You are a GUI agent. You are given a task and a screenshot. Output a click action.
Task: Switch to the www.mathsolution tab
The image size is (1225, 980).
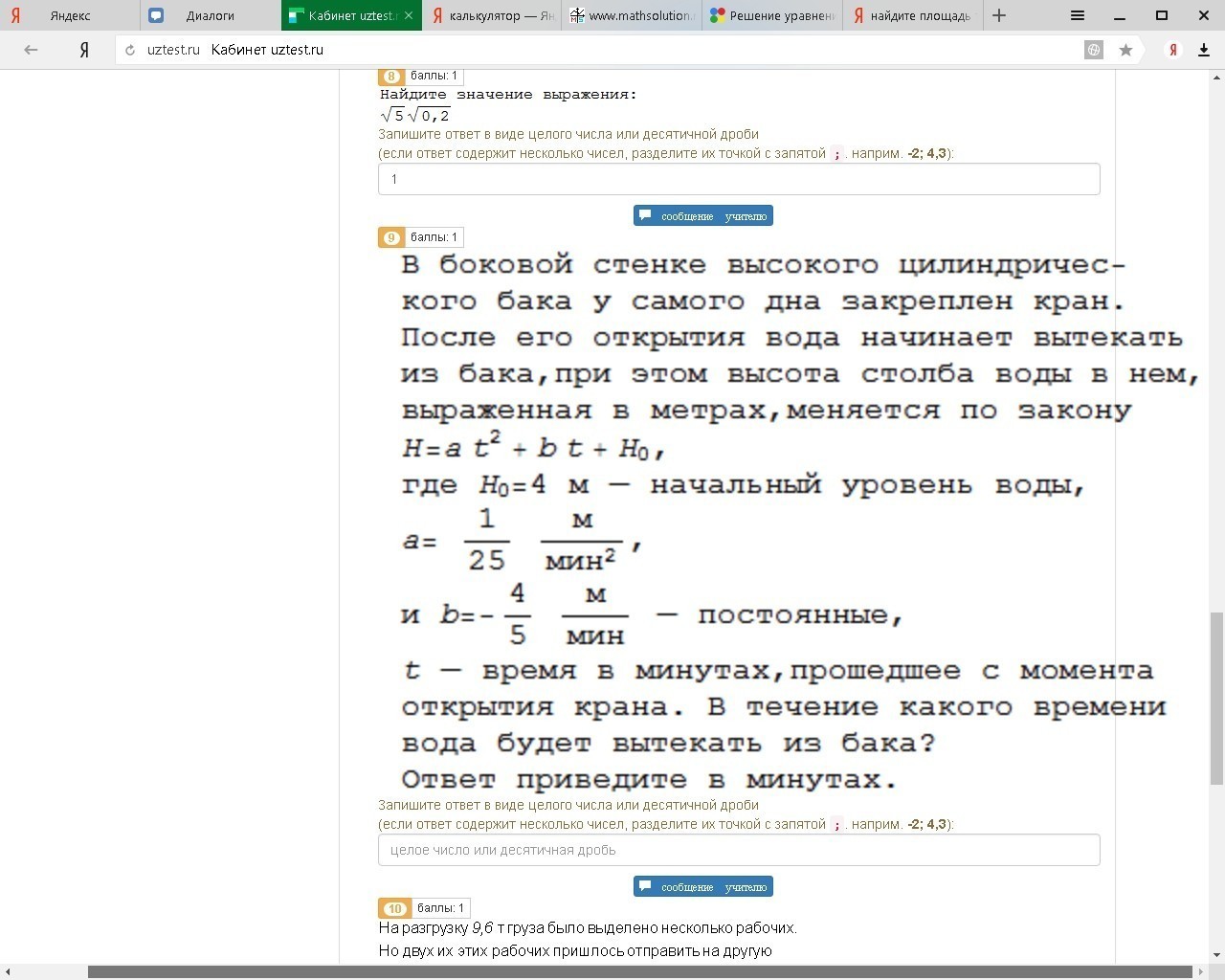click(633, 15)
